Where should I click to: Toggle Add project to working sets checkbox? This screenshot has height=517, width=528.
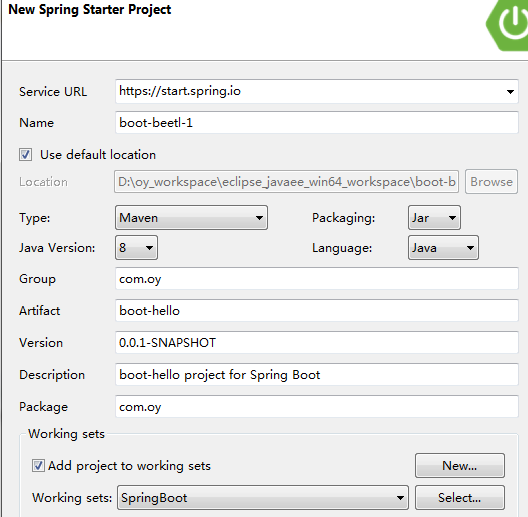coord(38,466)
